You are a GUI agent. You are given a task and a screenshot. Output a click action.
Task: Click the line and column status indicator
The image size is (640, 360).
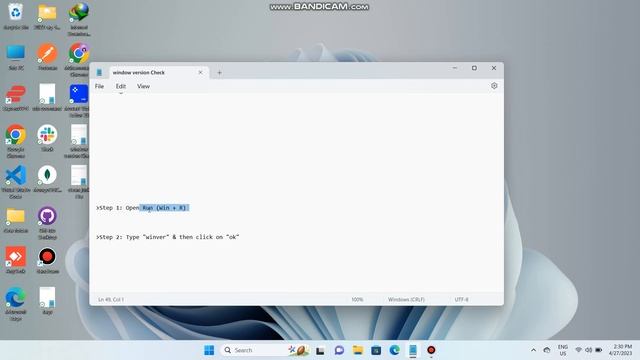pos(111,300)
